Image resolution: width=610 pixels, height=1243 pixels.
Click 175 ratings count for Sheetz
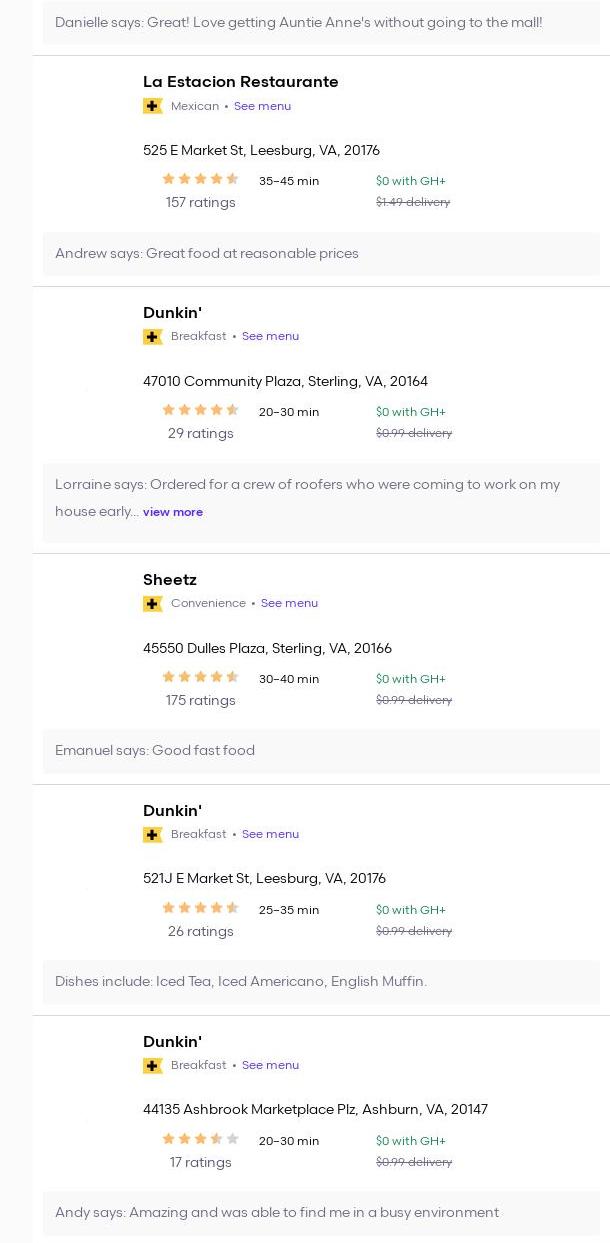200,701
